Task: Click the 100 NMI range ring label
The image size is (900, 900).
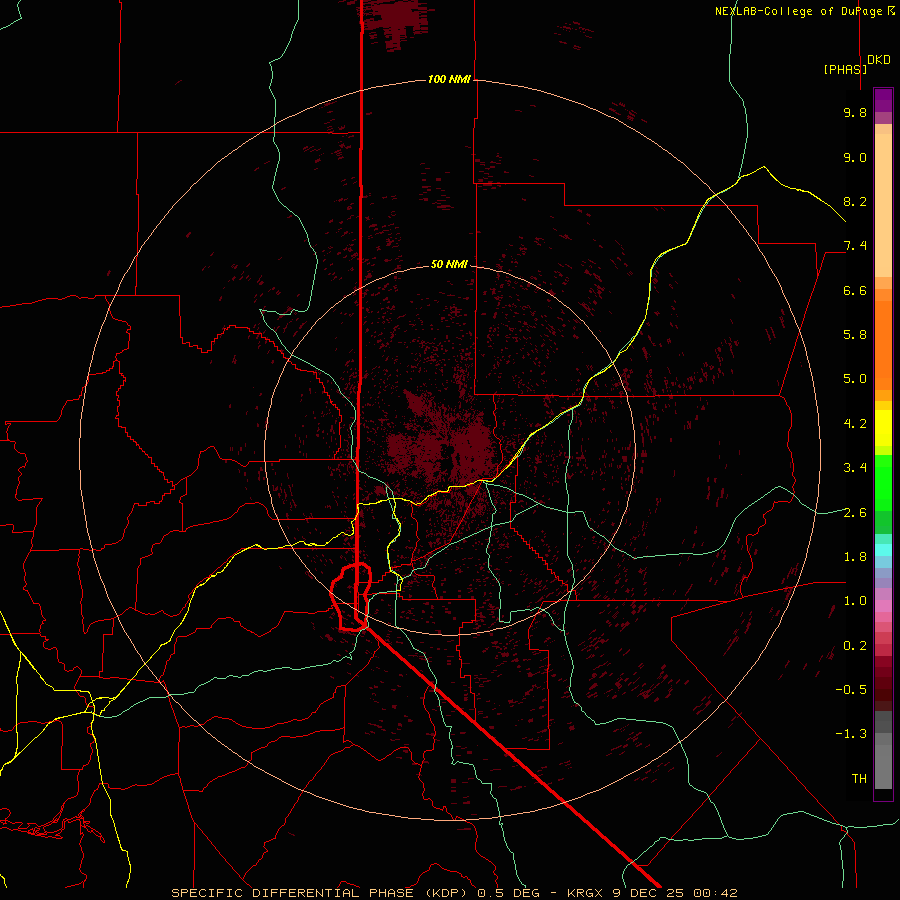Action: click(449, 79)
